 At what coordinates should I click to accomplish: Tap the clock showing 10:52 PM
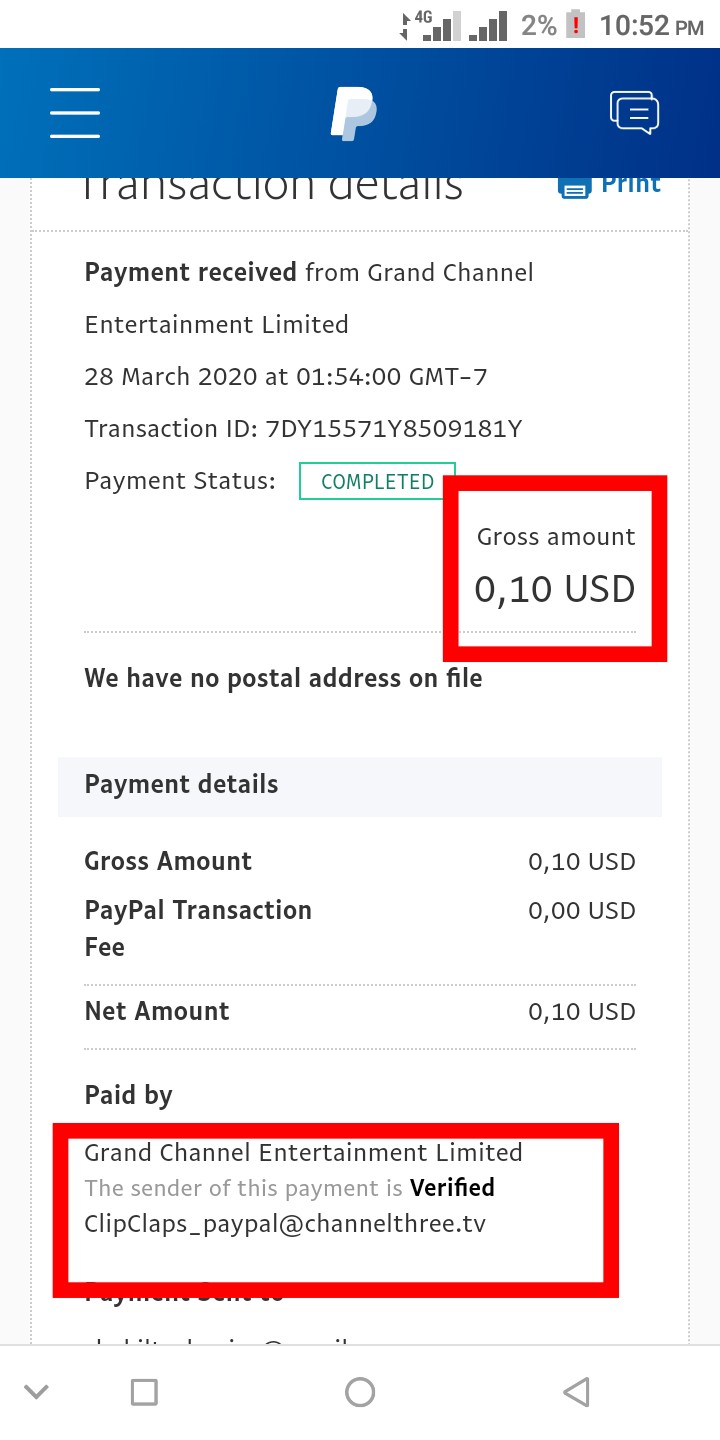tap(651, 25)
